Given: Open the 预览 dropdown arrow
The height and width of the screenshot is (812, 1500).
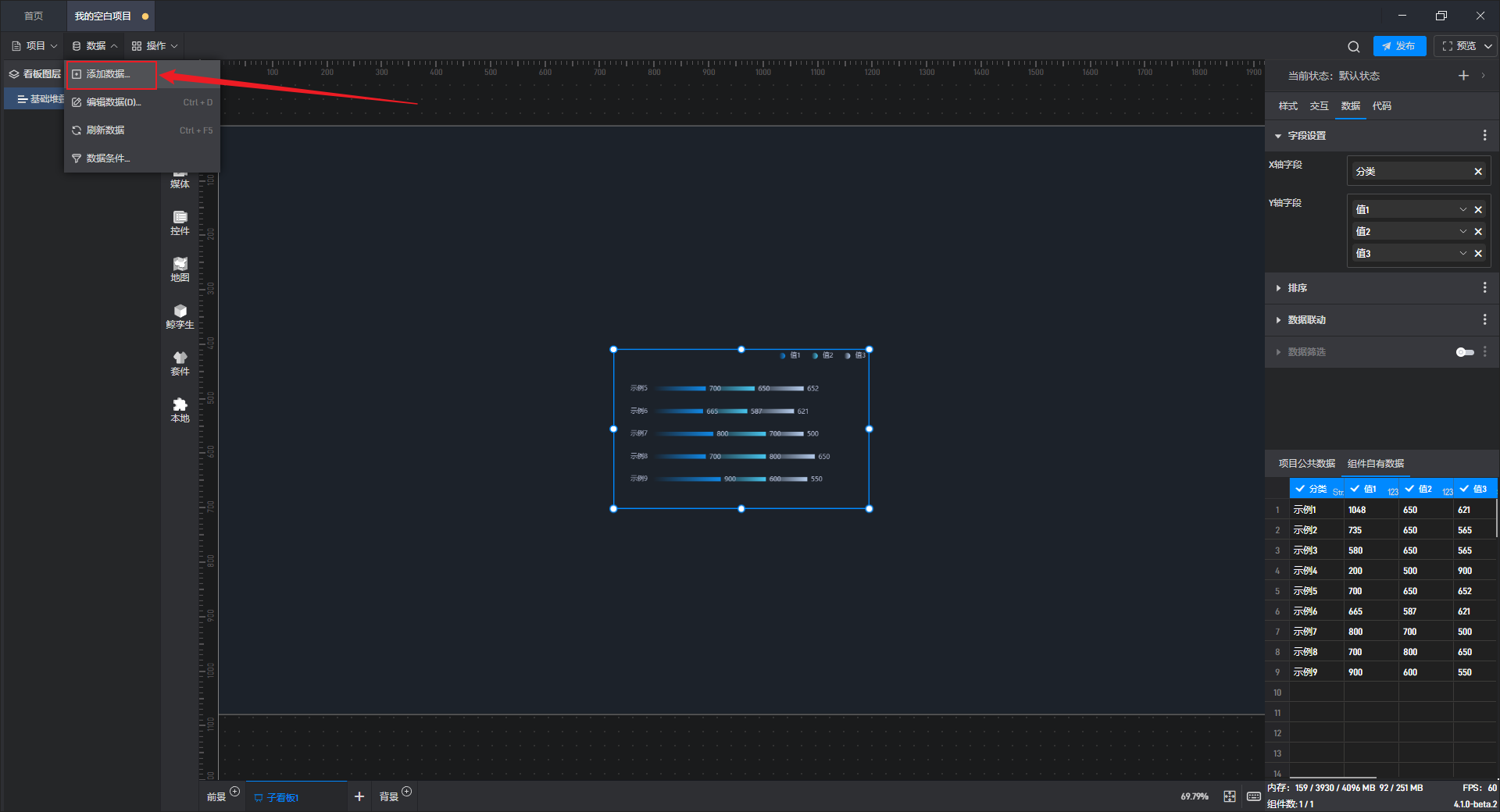Looking at the screenshot, I should (x=1488, y=46).
